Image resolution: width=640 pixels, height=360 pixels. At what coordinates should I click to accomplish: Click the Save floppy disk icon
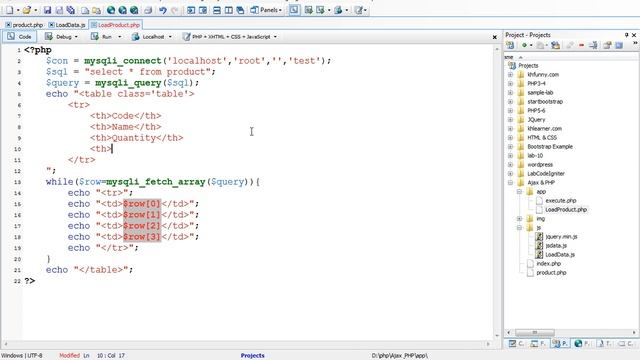click(x=47, y=10)
